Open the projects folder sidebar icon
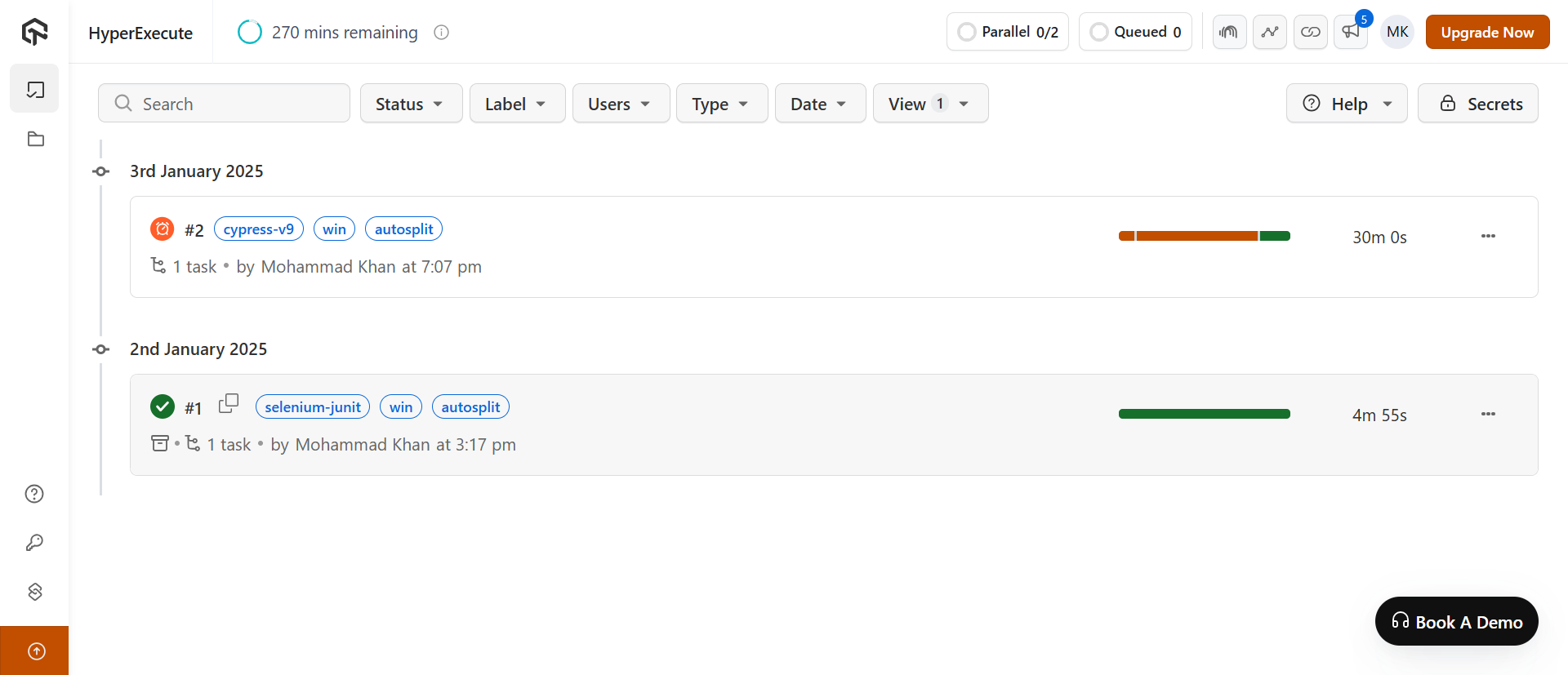Viewport: 1568px width, 675px height. 35,139
